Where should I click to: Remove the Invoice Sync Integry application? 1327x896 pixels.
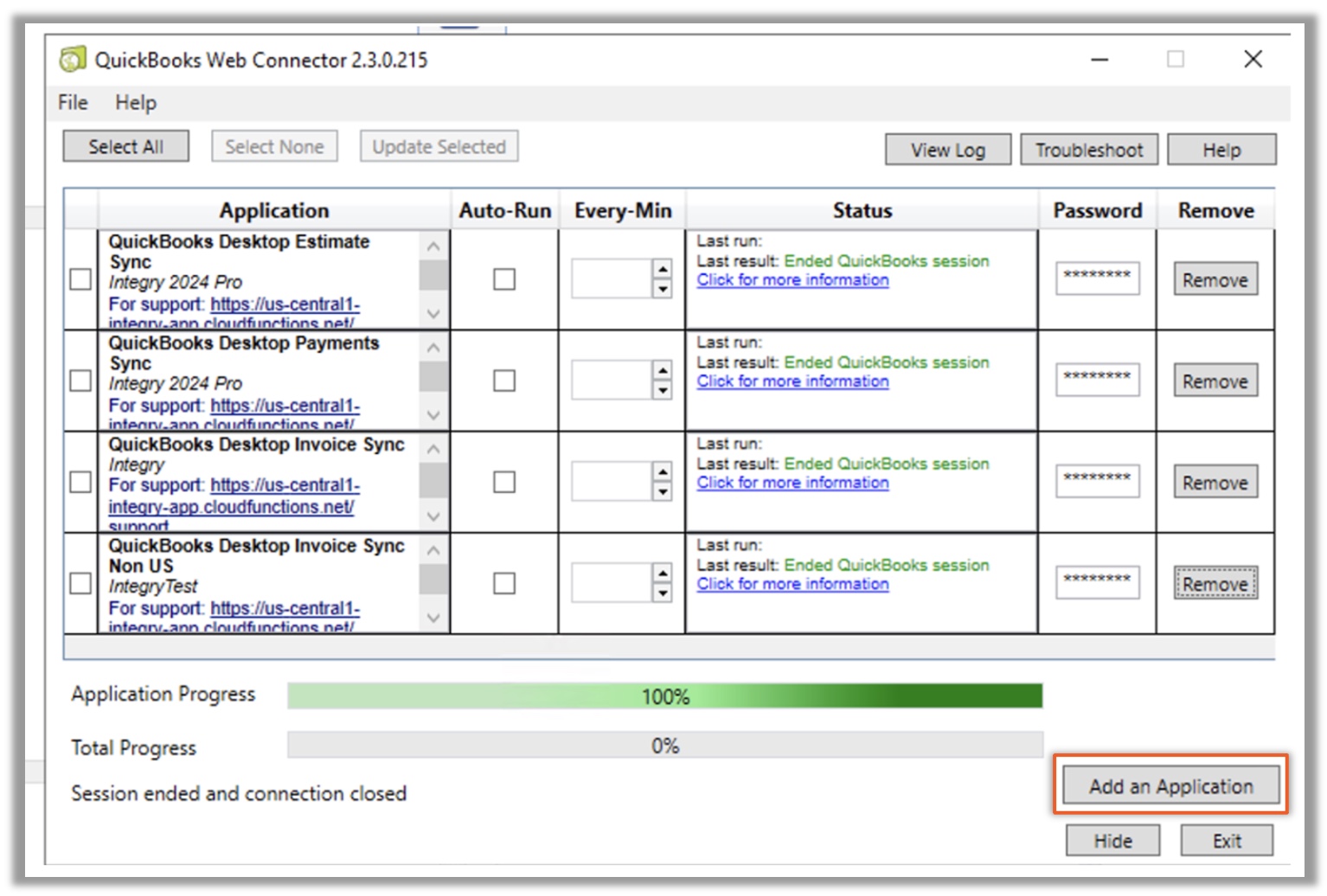(1215, 482)
